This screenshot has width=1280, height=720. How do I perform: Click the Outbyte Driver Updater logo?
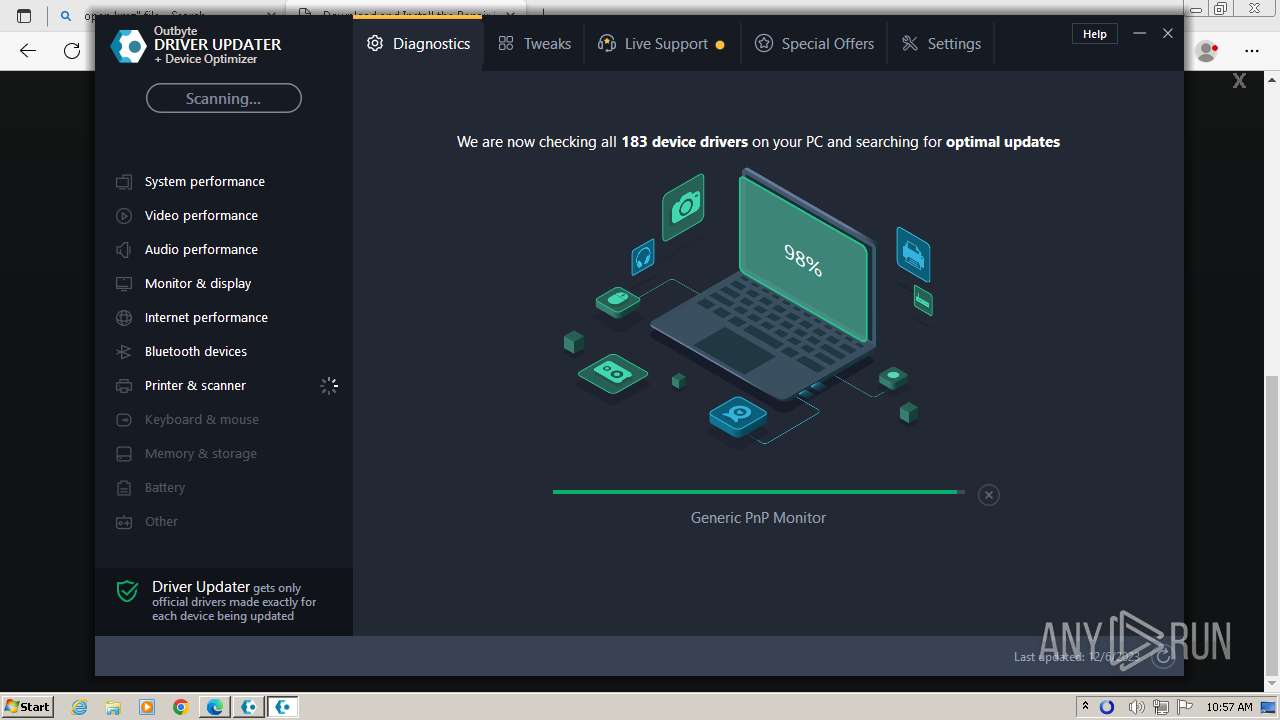[x=128, y=46]
